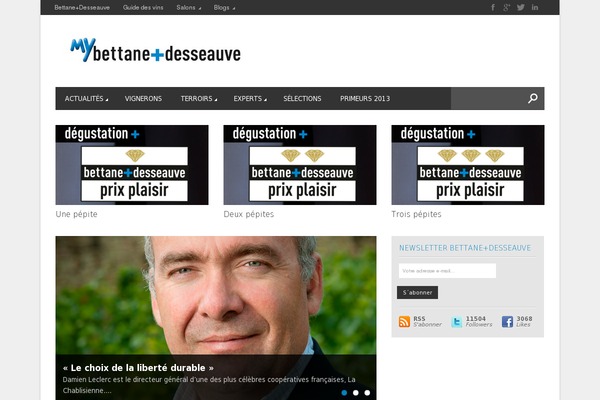Click the newsletter email address field
The width and height of the screenshot is (600, 400).
[447, 271]
